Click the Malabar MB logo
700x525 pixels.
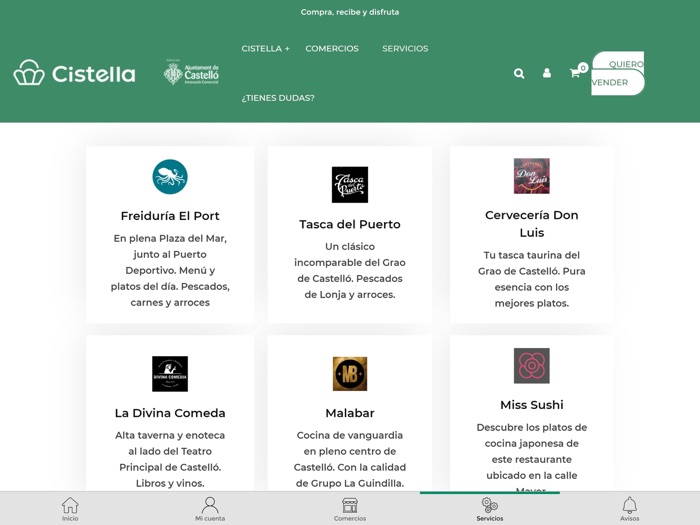pos(350,374)
